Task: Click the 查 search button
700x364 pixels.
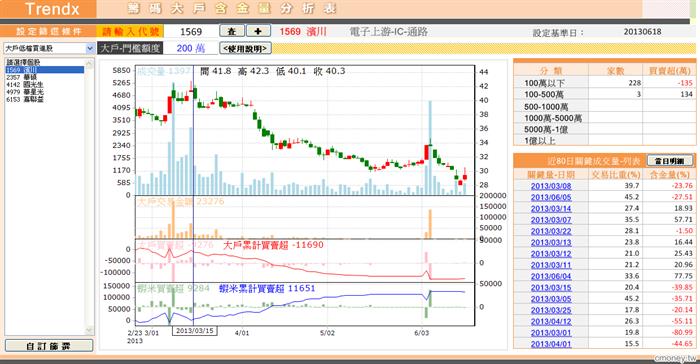Action: [x=232, y=31]
